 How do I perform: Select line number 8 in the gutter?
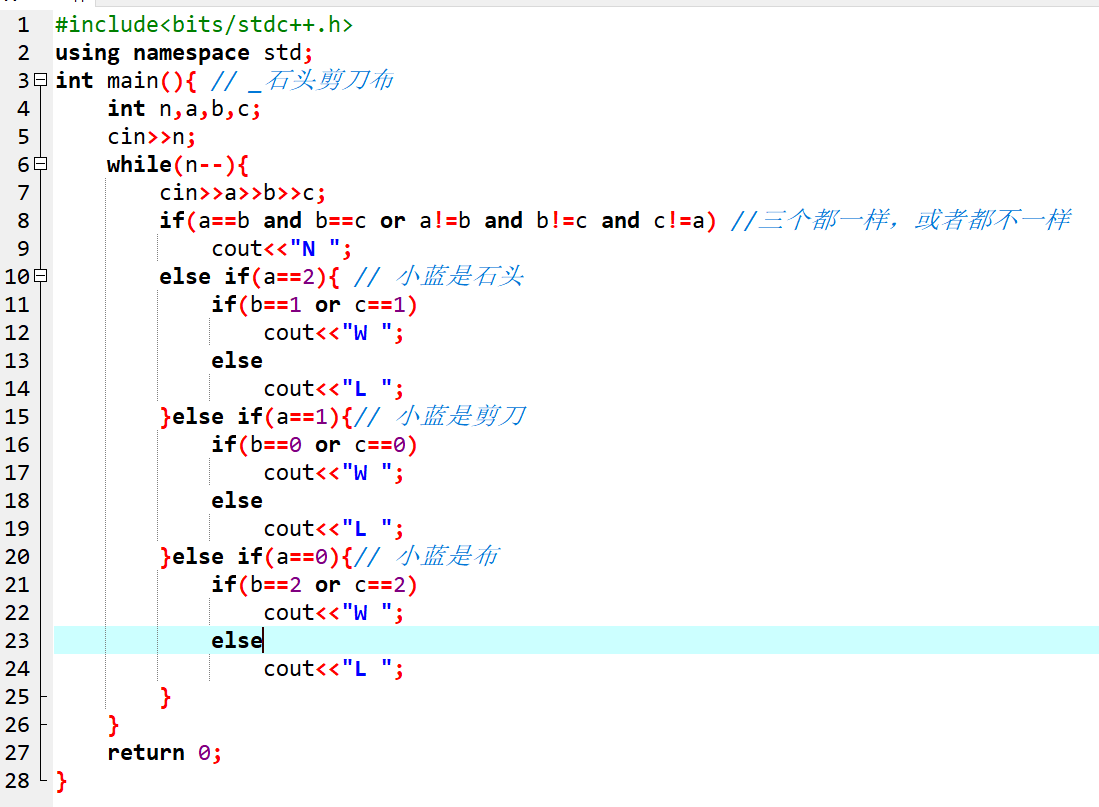point(23,220)
